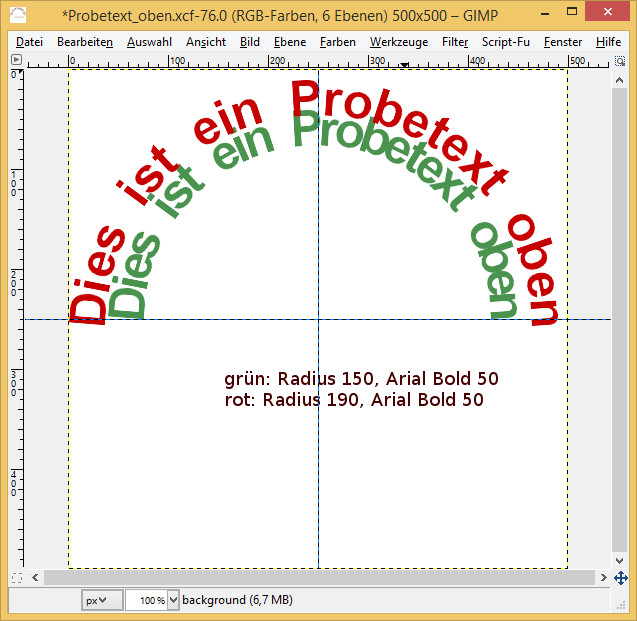This screenshot has height=621, width=637.
Task: Open the Werkzeuge menu
Action: tap(399, 42)
